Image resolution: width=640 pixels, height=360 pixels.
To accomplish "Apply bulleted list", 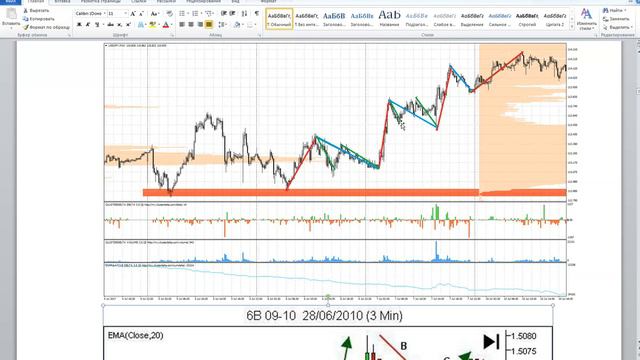I will [x=182, y=13].
